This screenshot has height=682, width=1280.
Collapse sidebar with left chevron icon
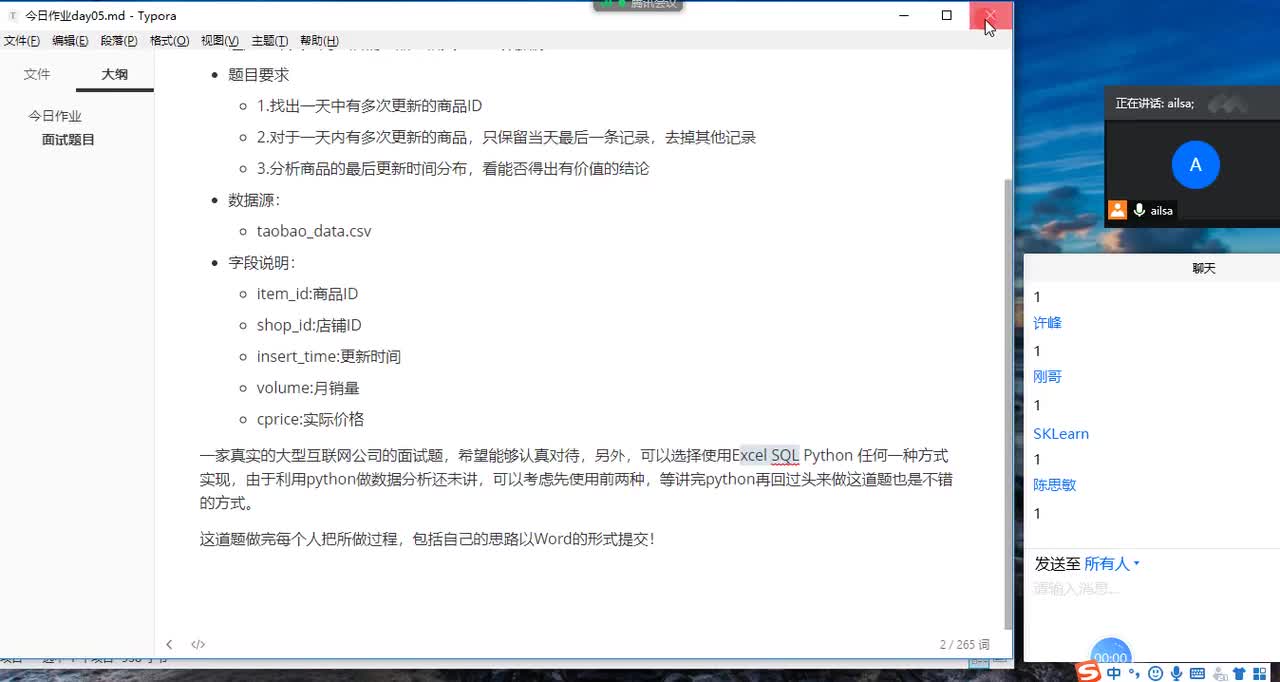pyautogui.click(x=169, y=645)
